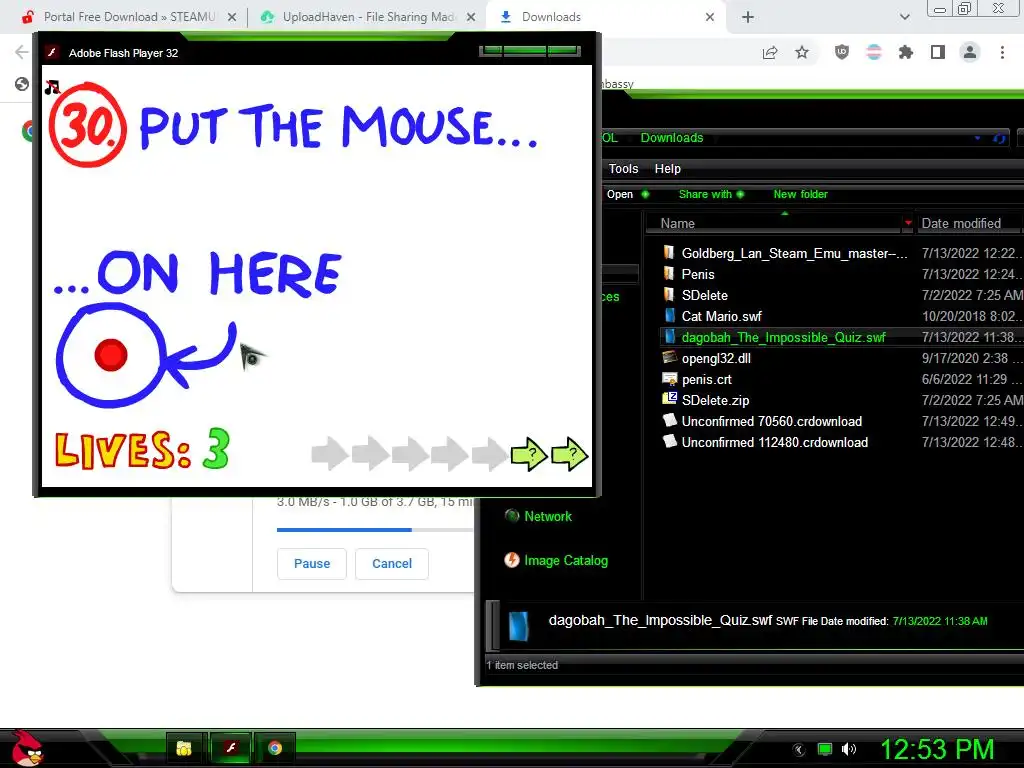Open the address bar history dropdown
The image size is (1024, 768).
point(978,138)
